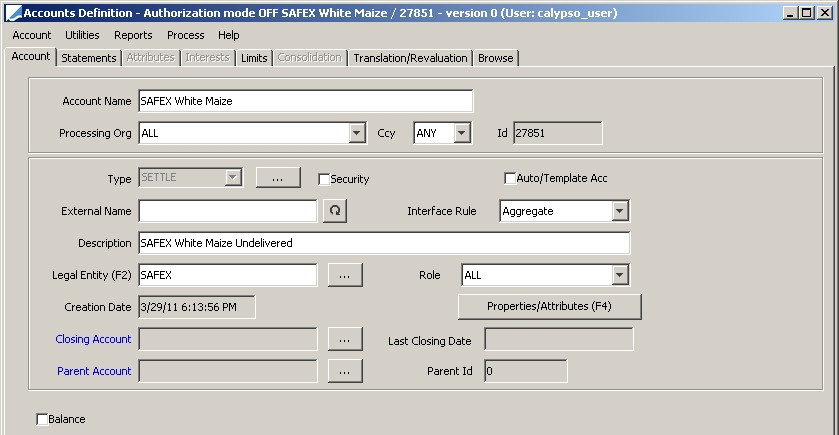
Task: Click the External Name input field
Action: pyautogui.click(x=228, y=211)
